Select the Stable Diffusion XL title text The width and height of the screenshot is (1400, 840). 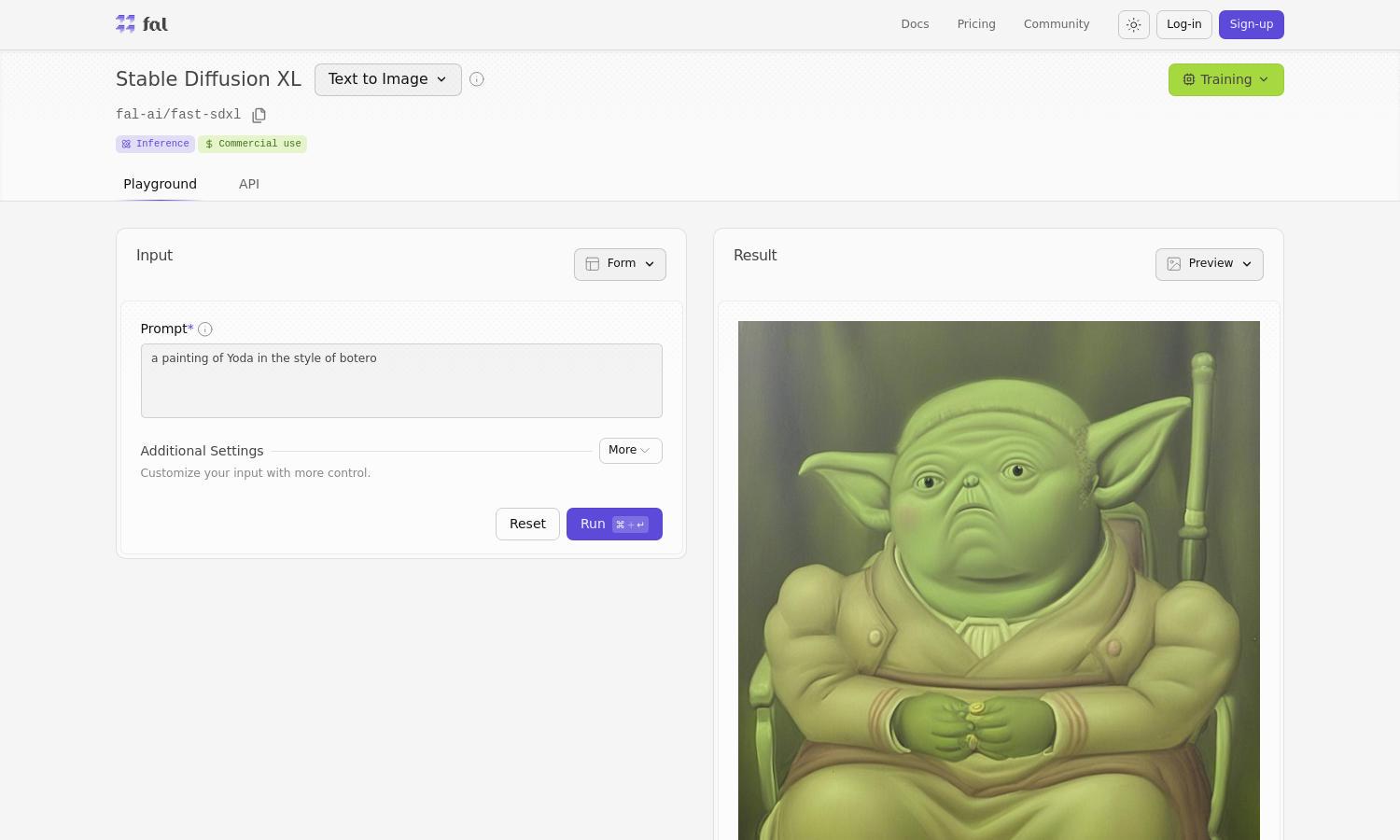pyautogui.click(x=209, y=79)
